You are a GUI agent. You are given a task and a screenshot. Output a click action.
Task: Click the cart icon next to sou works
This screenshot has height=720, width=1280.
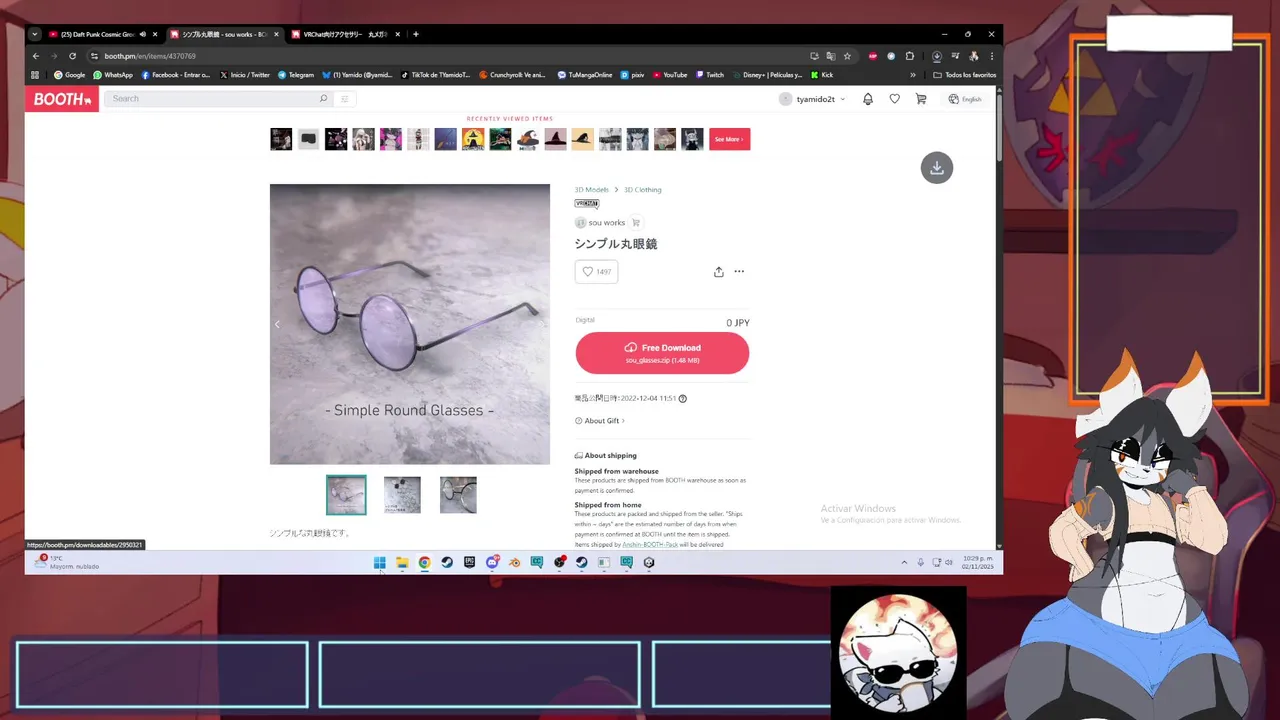pos(636,223)
